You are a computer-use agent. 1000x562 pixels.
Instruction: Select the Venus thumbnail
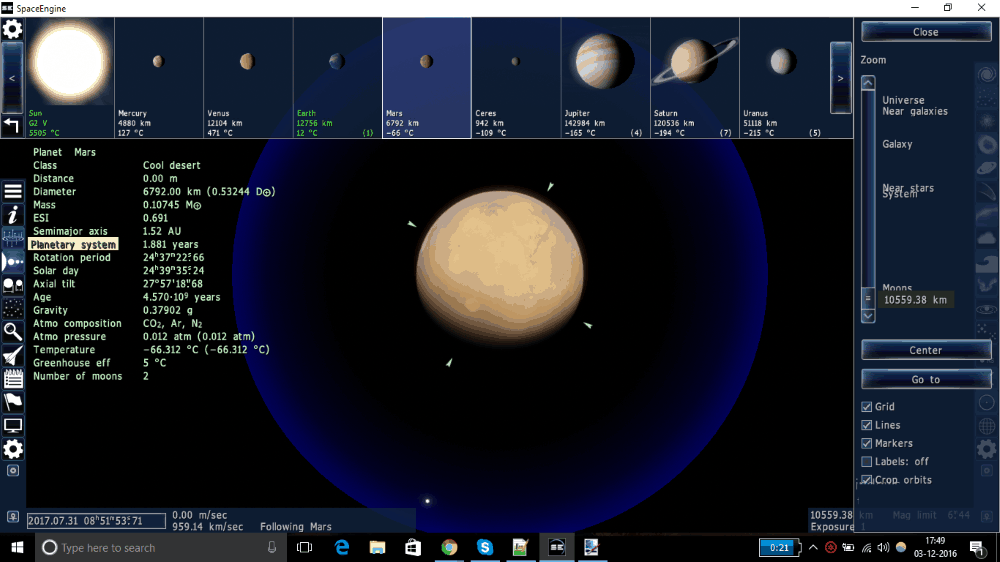click(x=248, y=78)
